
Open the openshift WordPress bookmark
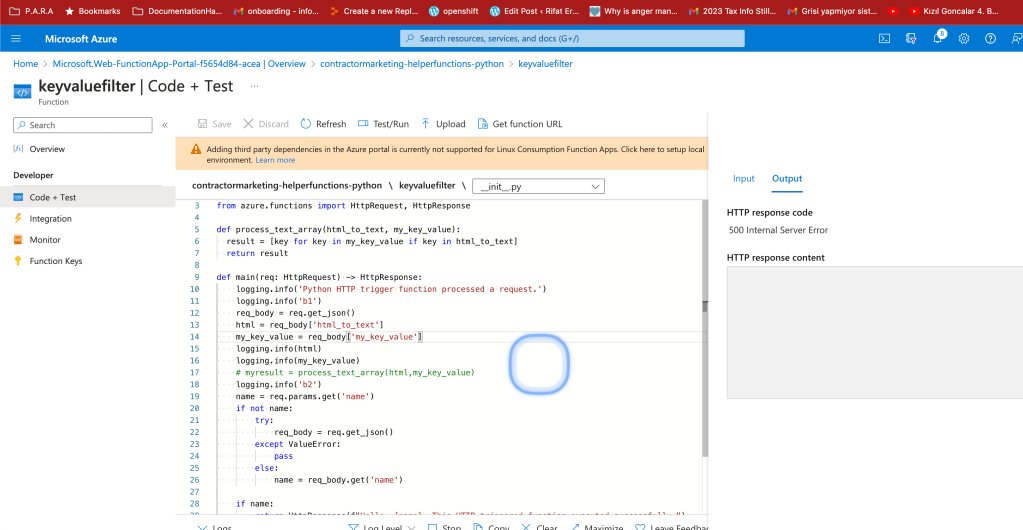pyautogui.click(x=454, y=11)
